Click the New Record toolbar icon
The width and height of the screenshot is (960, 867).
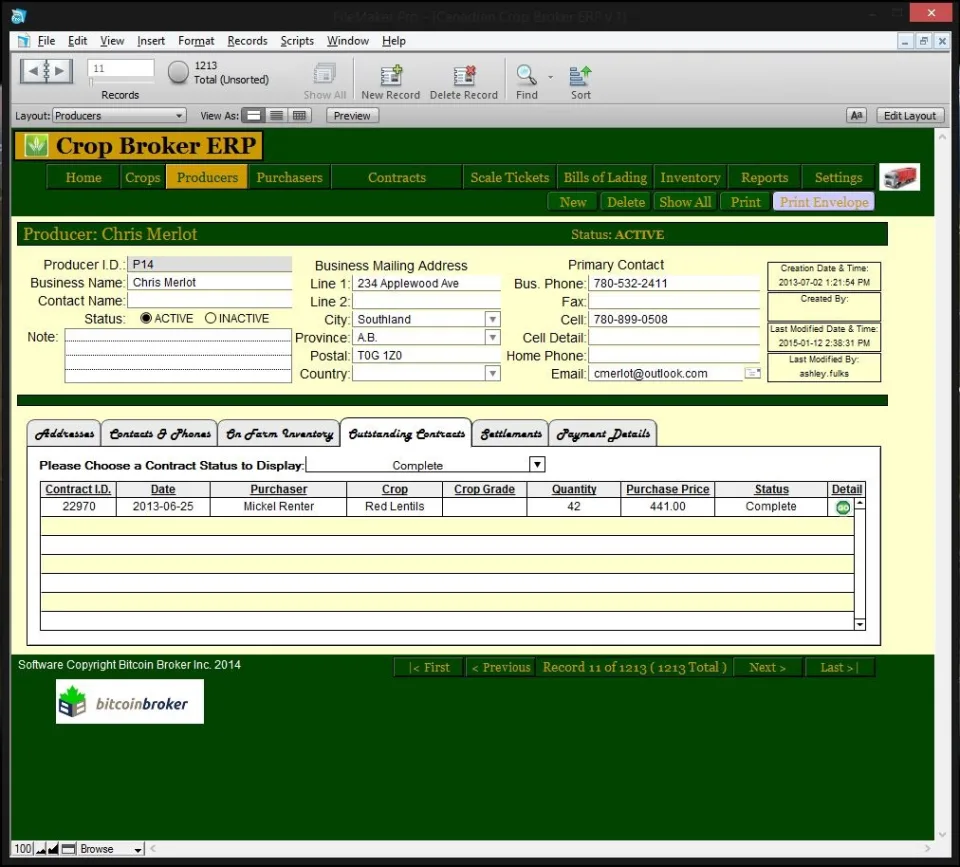click(x=391, y=75)
